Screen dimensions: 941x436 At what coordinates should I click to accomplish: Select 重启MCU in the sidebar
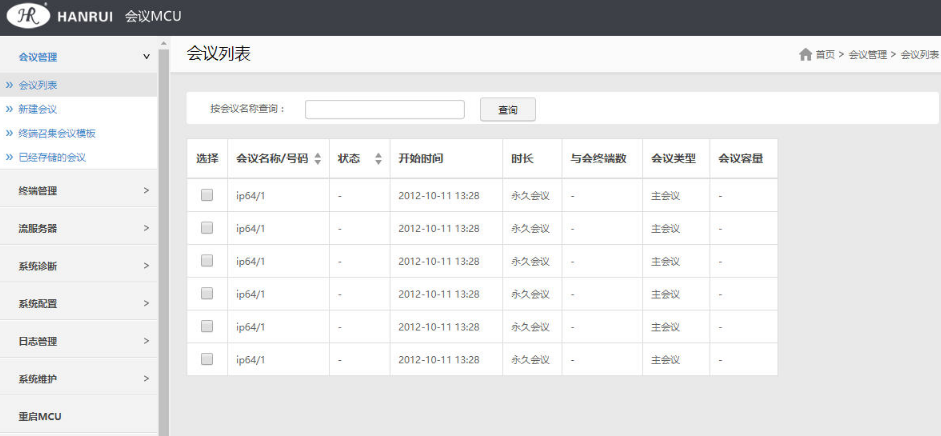[x=40, y=416]
